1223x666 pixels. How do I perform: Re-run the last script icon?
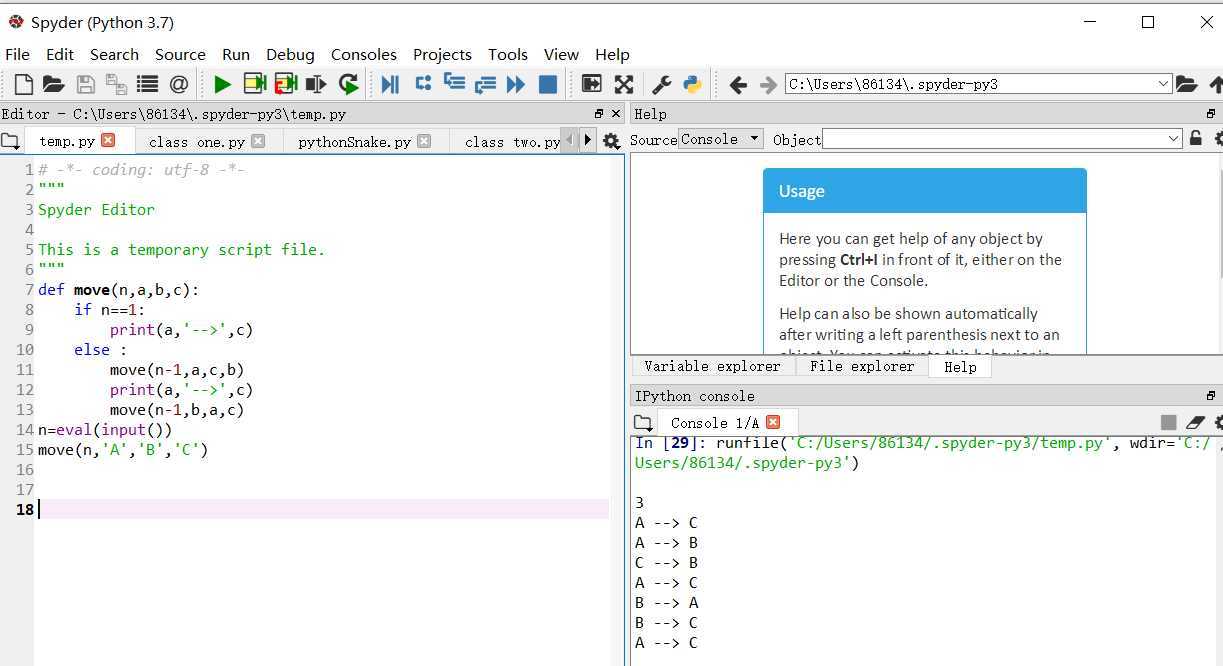348,85
